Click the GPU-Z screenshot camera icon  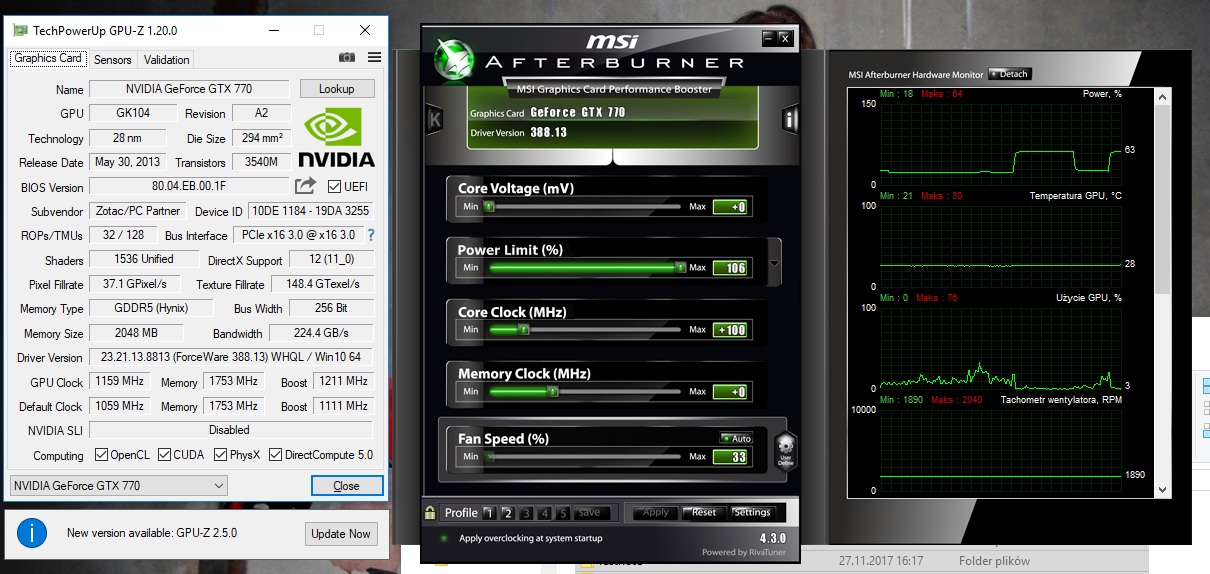pyautogui.click(x=347, y=58)
